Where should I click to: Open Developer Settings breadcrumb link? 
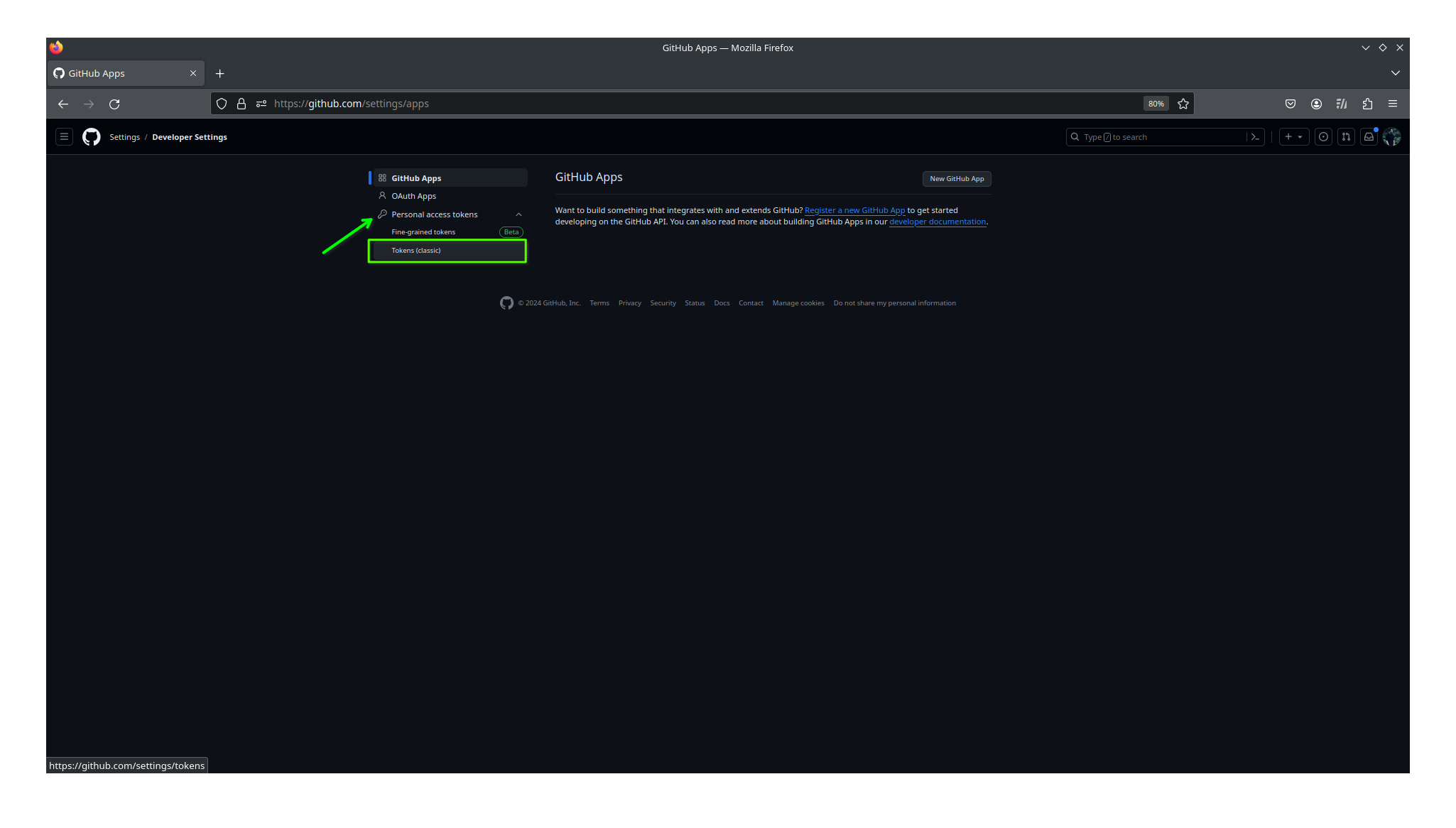click(x=190, y=137)
